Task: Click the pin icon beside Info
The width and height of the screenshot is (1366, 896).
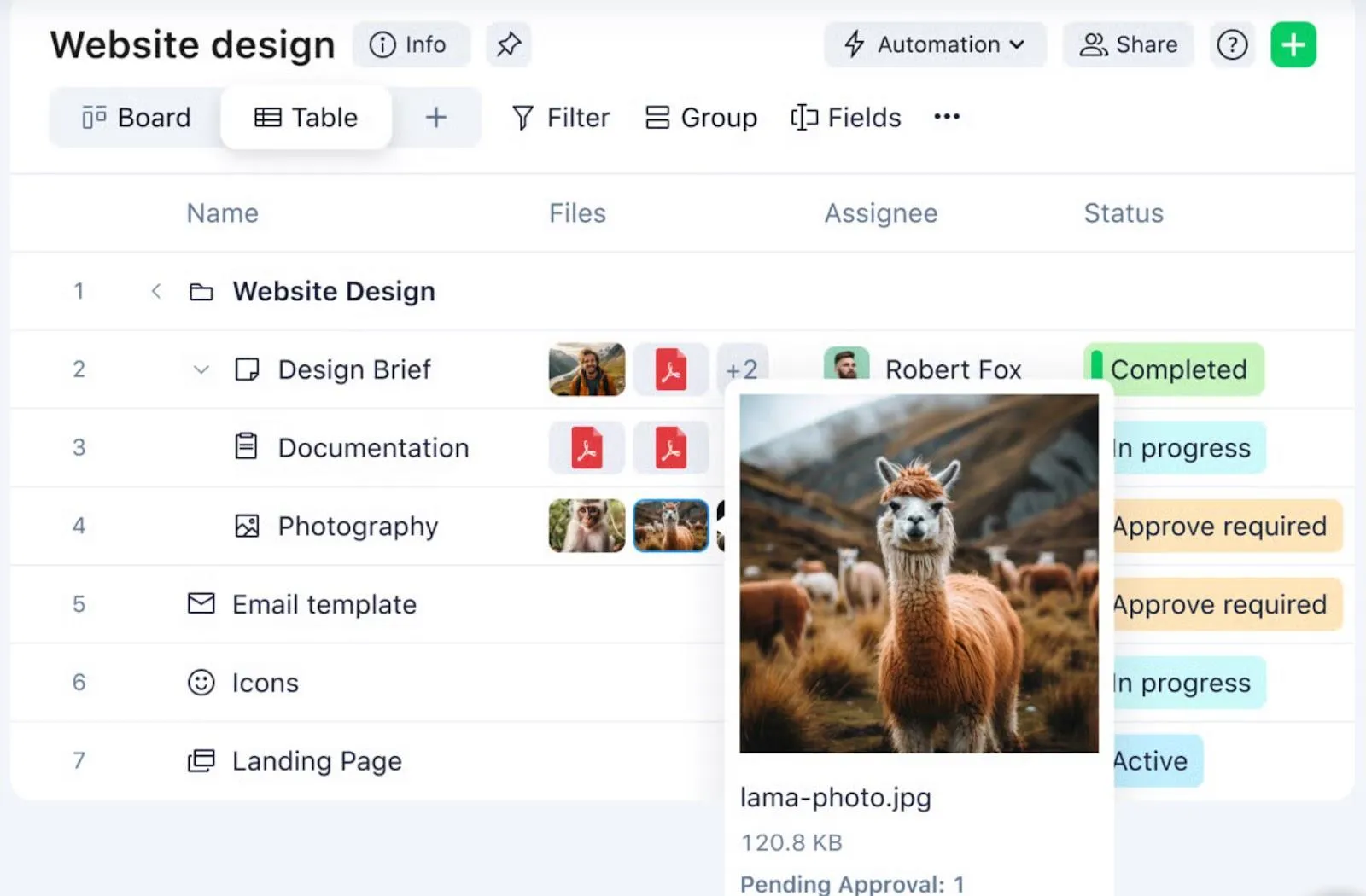Action: 509,44
